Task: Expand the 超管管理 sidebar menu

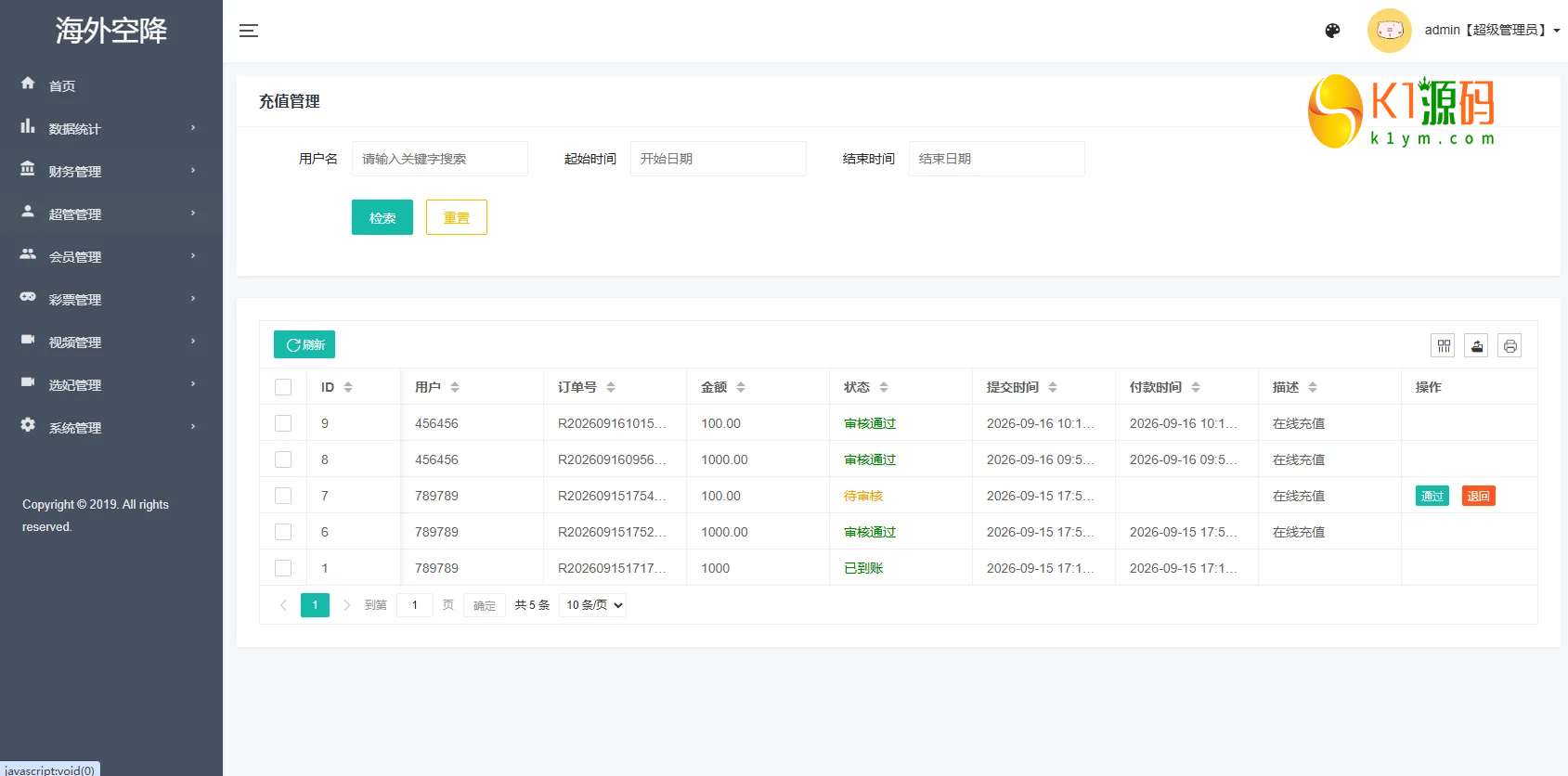Action: click(111, 213)
